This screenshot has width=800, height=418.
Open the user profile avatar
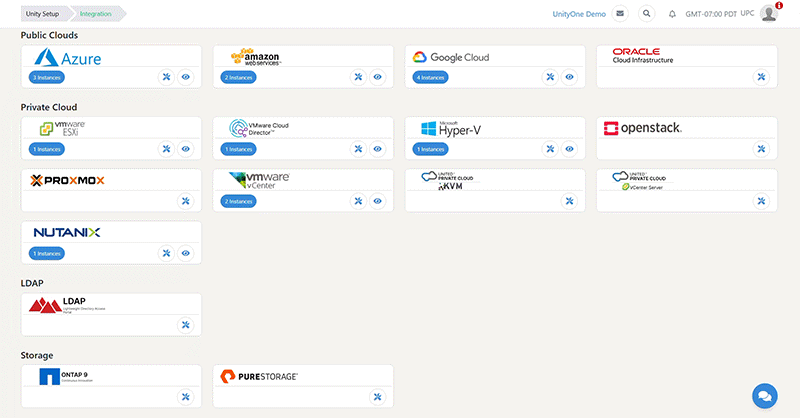click(x=769, y=14)
